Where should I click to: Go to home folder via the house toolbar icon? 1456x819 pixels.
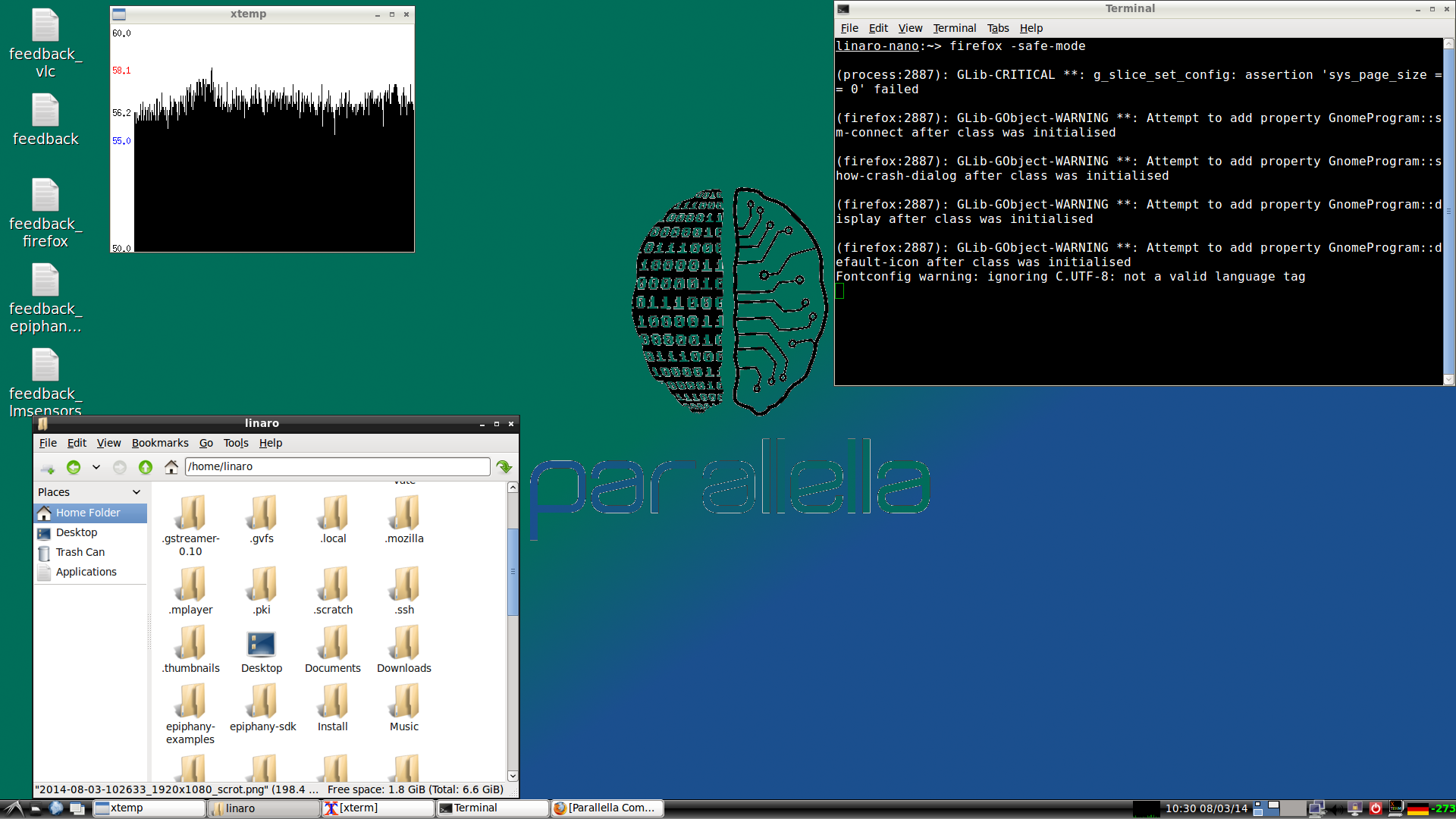(171, 467)
